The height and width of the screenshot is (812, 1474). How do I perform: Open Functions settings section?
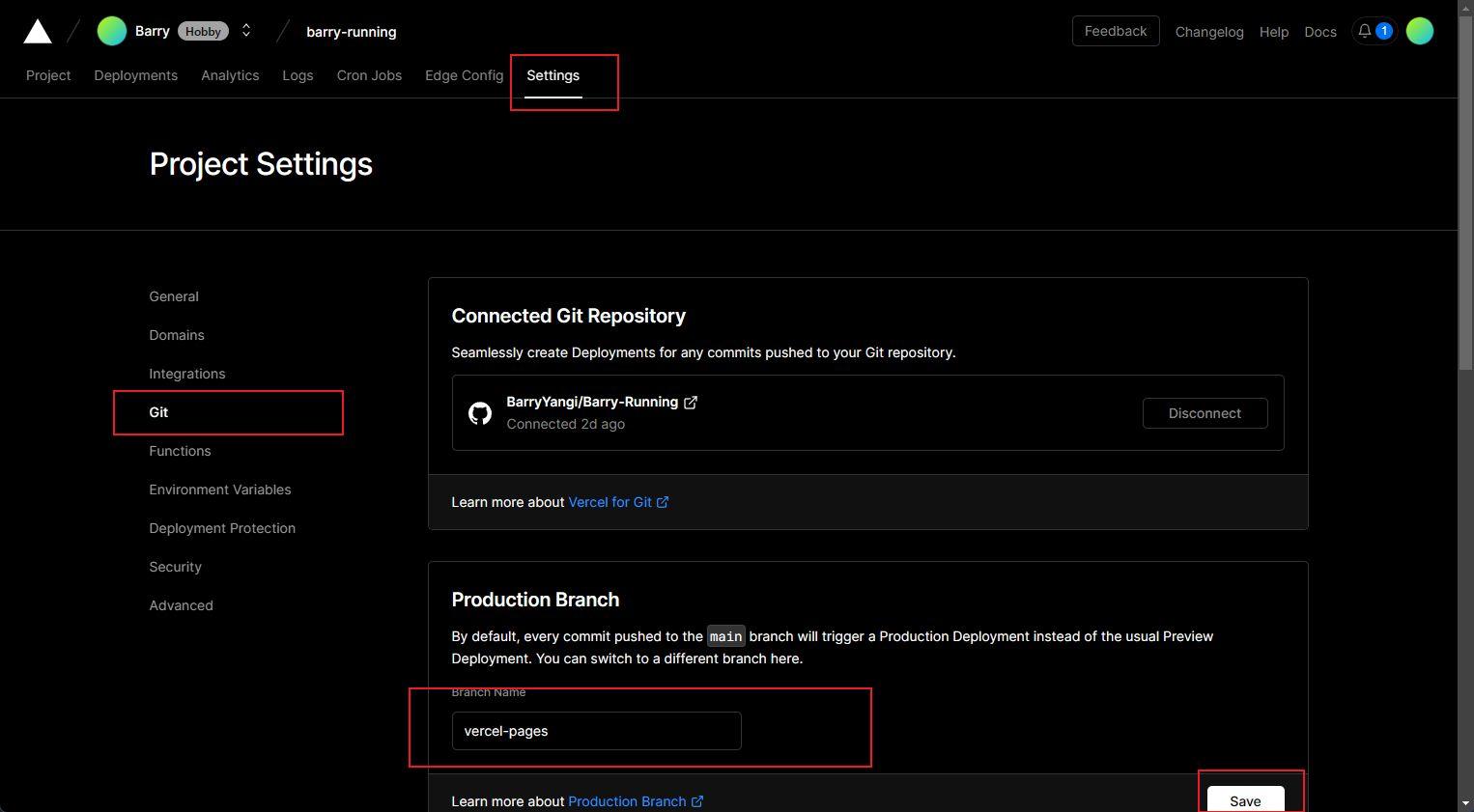(x=180, y=451)
